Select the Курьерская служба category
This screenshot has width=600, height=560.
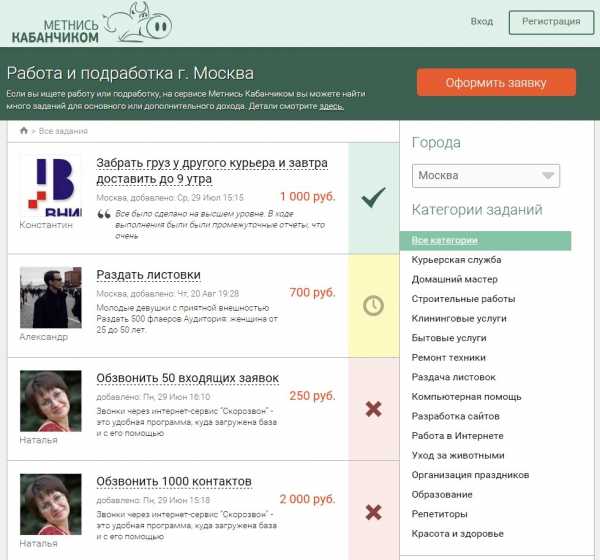pos(456,260)
